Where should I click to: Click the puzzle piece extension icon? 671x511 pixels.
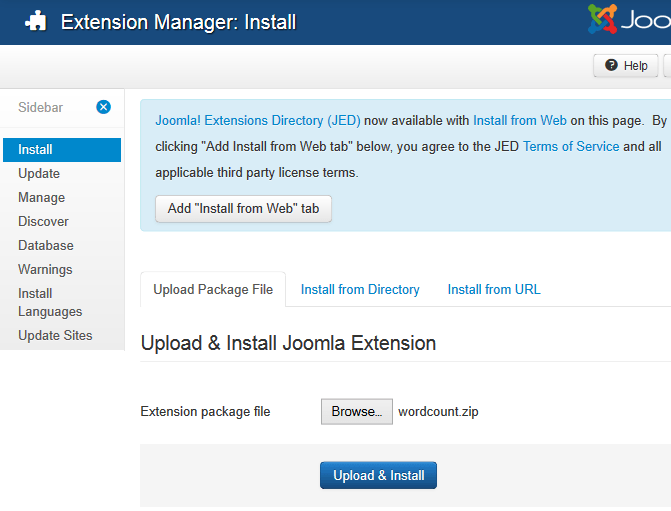(x=35, y=21)
